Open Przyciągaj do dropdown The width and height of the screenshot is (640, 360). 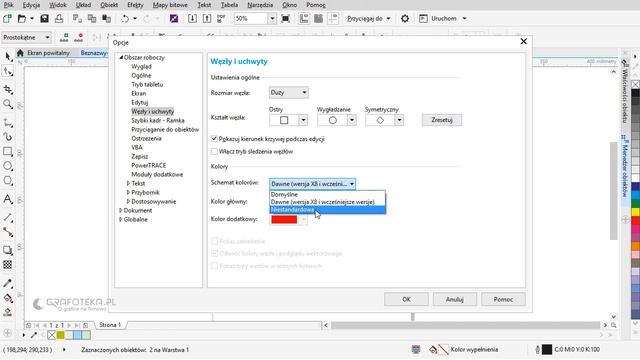coord(369,18)
